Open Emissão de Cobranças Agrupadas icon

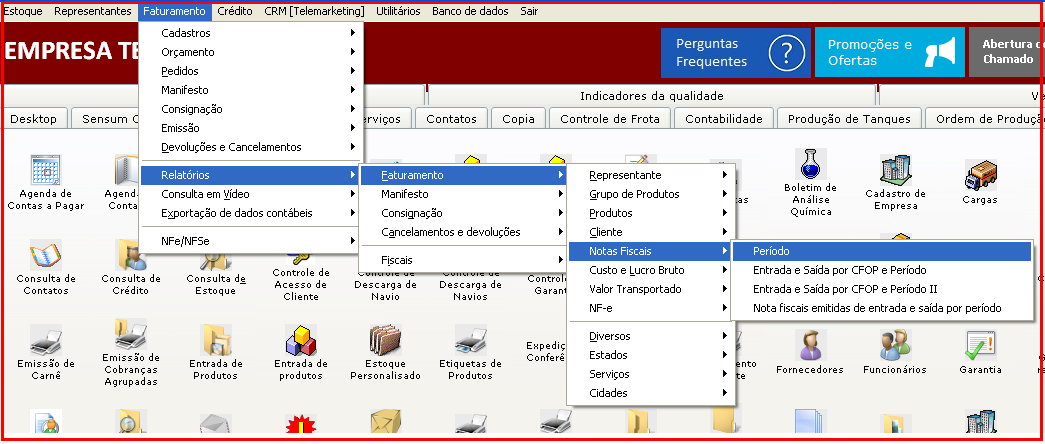131,334
